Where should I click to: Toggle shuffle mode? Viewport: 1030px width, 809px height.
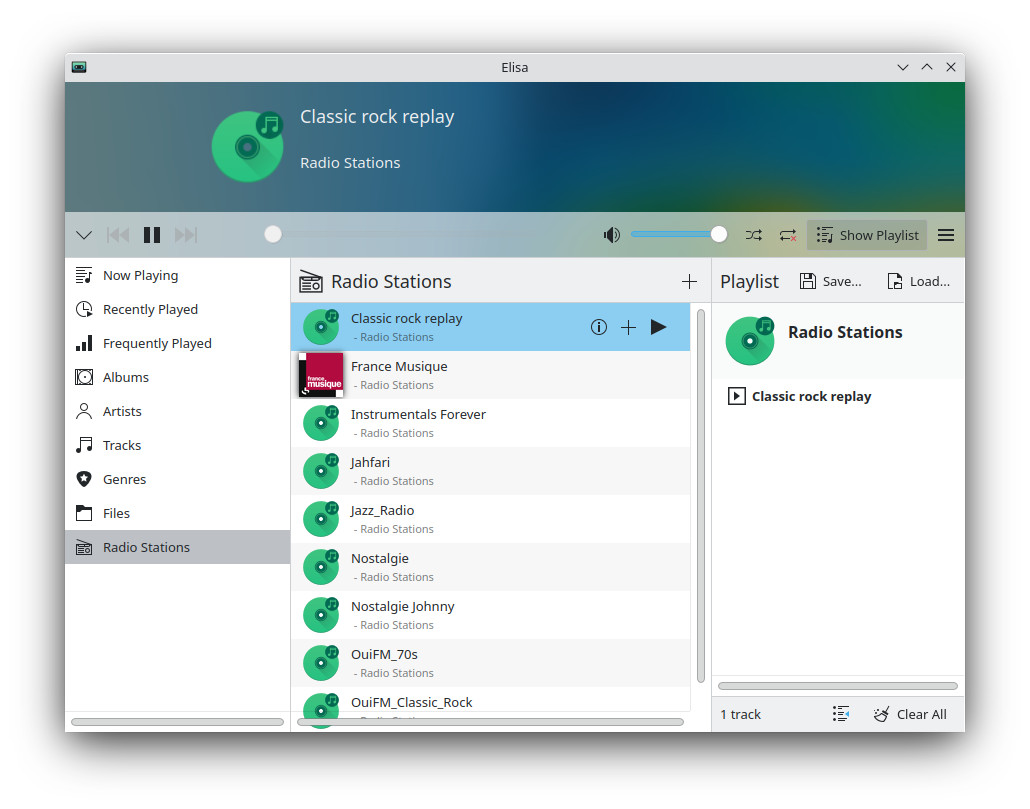point(753,235)
